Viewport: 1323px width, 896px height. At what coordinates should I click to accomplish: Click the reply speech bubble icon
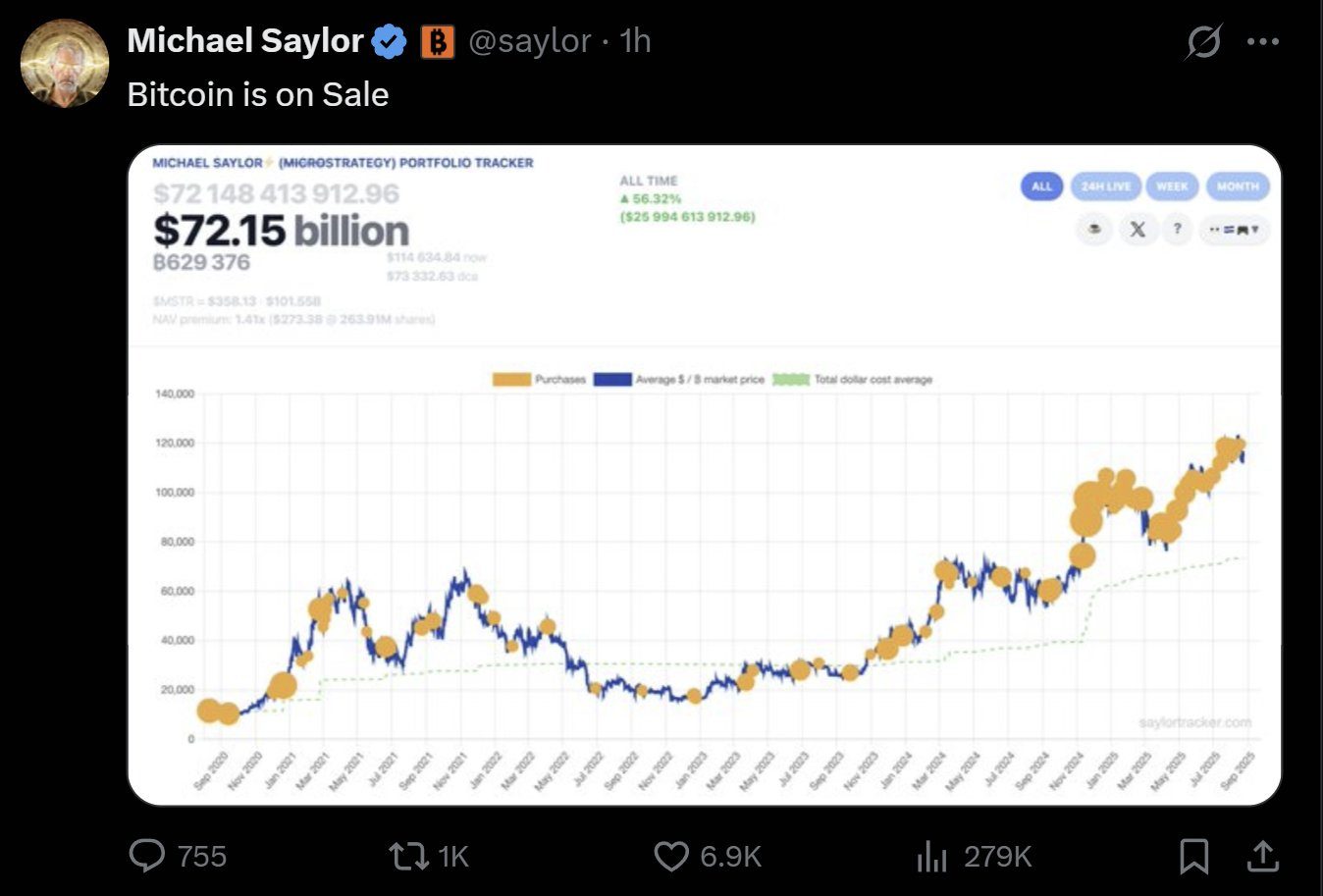pyautogui.click(x=149, y=855)
